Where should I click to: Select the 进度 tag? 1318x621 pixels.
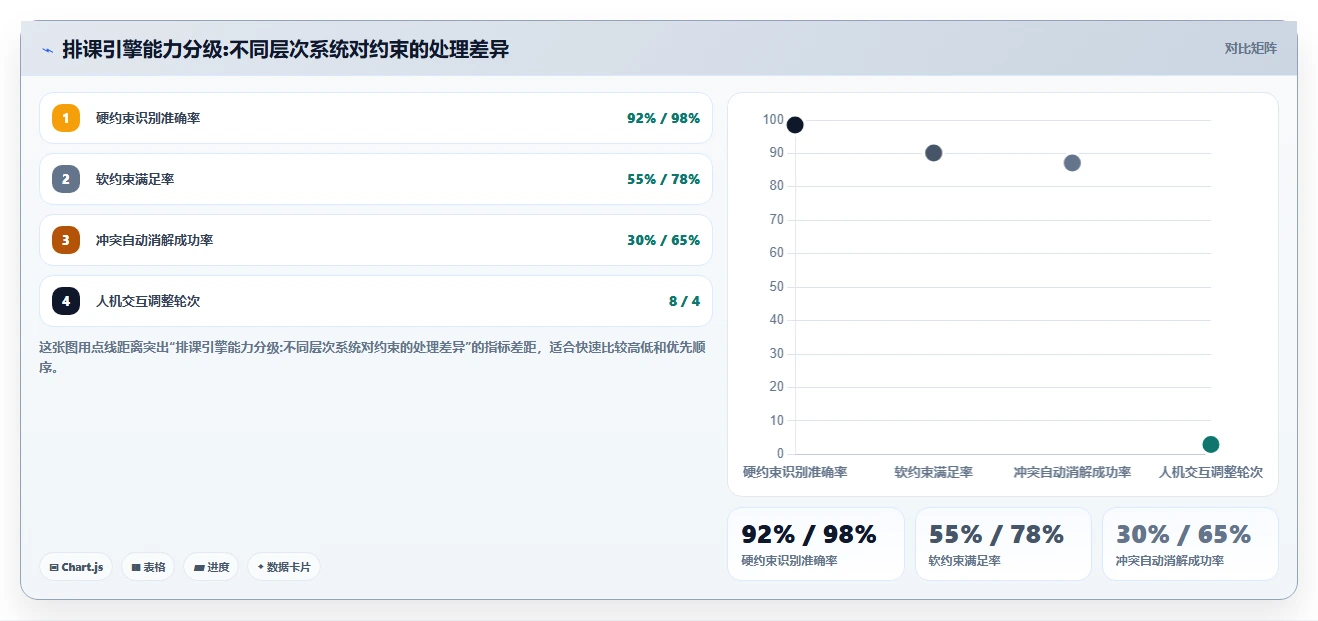(x=211, y=567)
